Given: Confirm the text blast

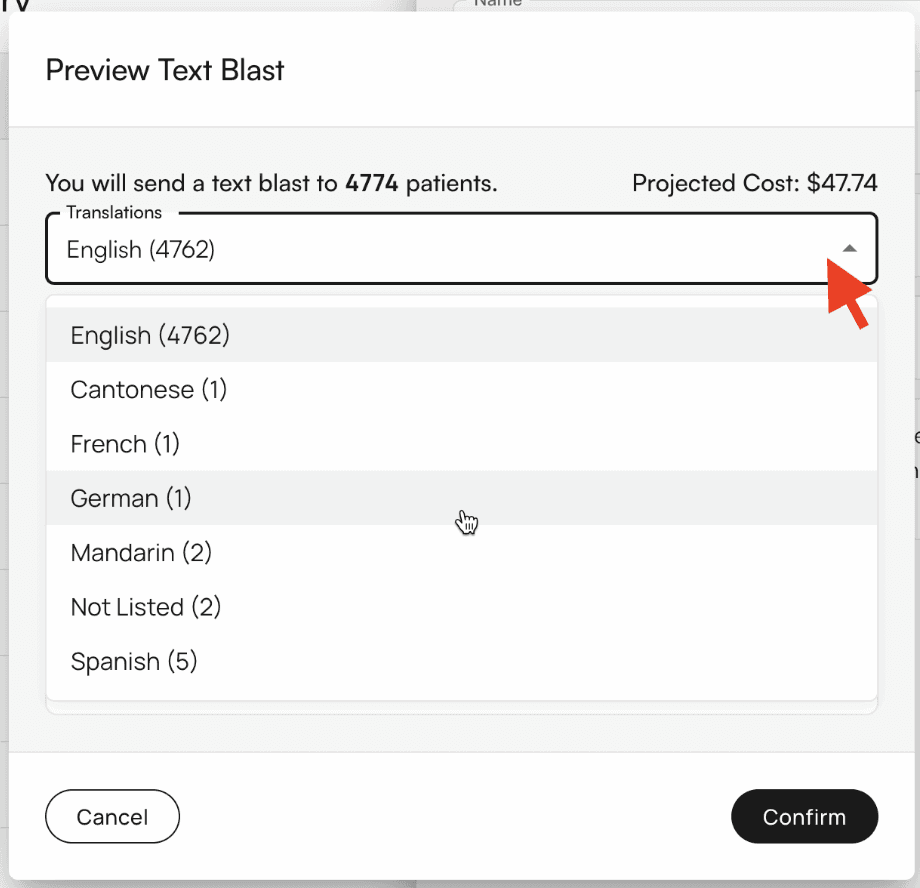Looking at the screenshot, I should [x=804, y=817].
